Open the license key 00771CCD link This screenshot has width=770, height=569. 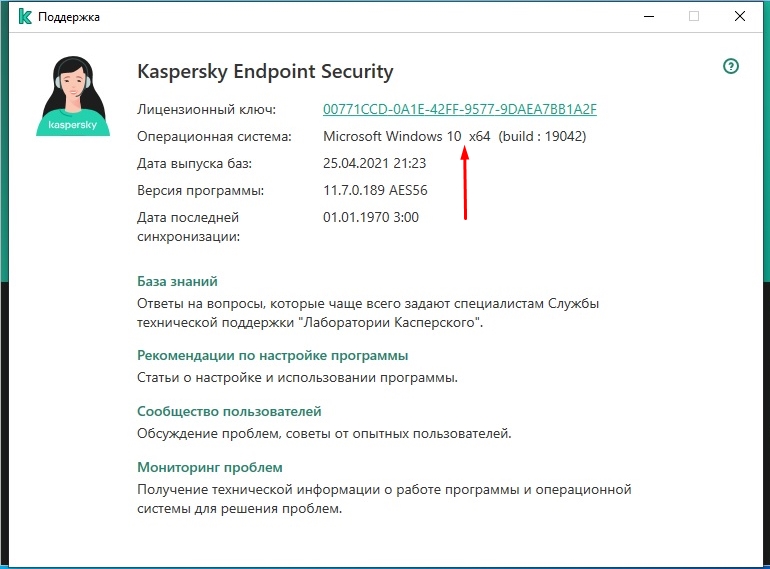[x=460, y=109]
